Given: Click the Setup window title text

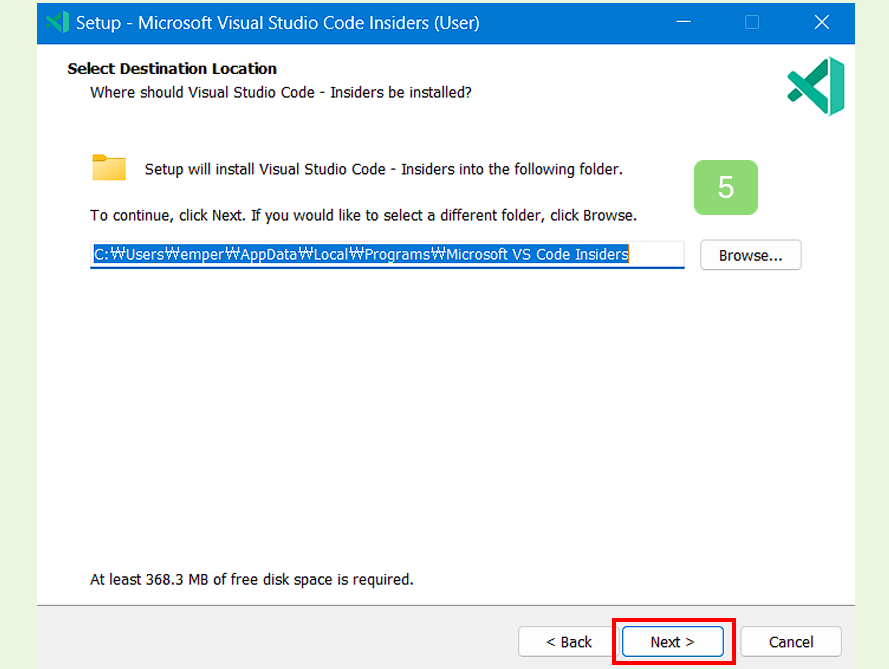Looking at the screenshot, I should 278,23.
